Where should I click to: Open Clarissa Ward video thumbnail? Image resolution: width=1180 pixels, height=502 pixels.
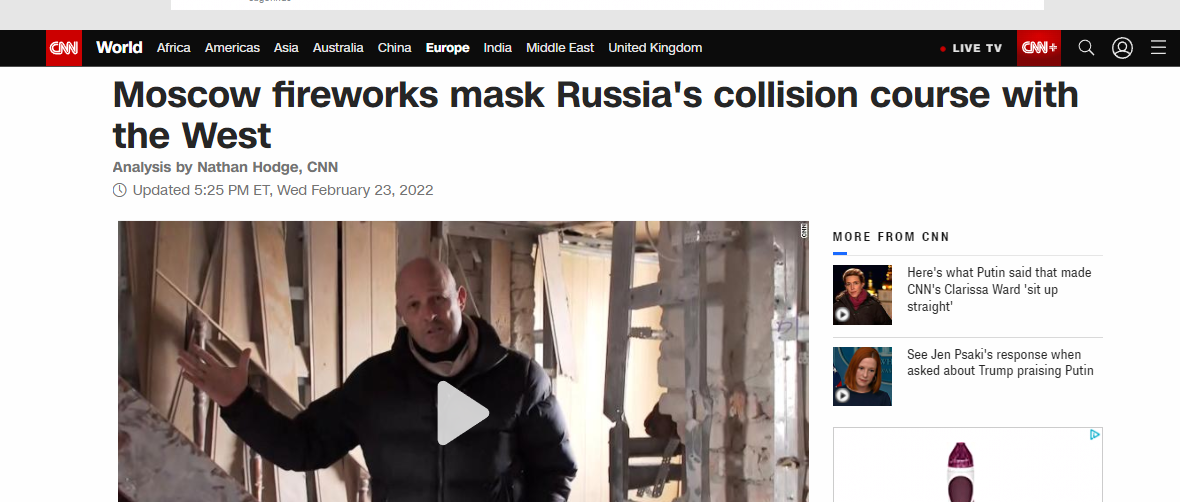point(862,295)
